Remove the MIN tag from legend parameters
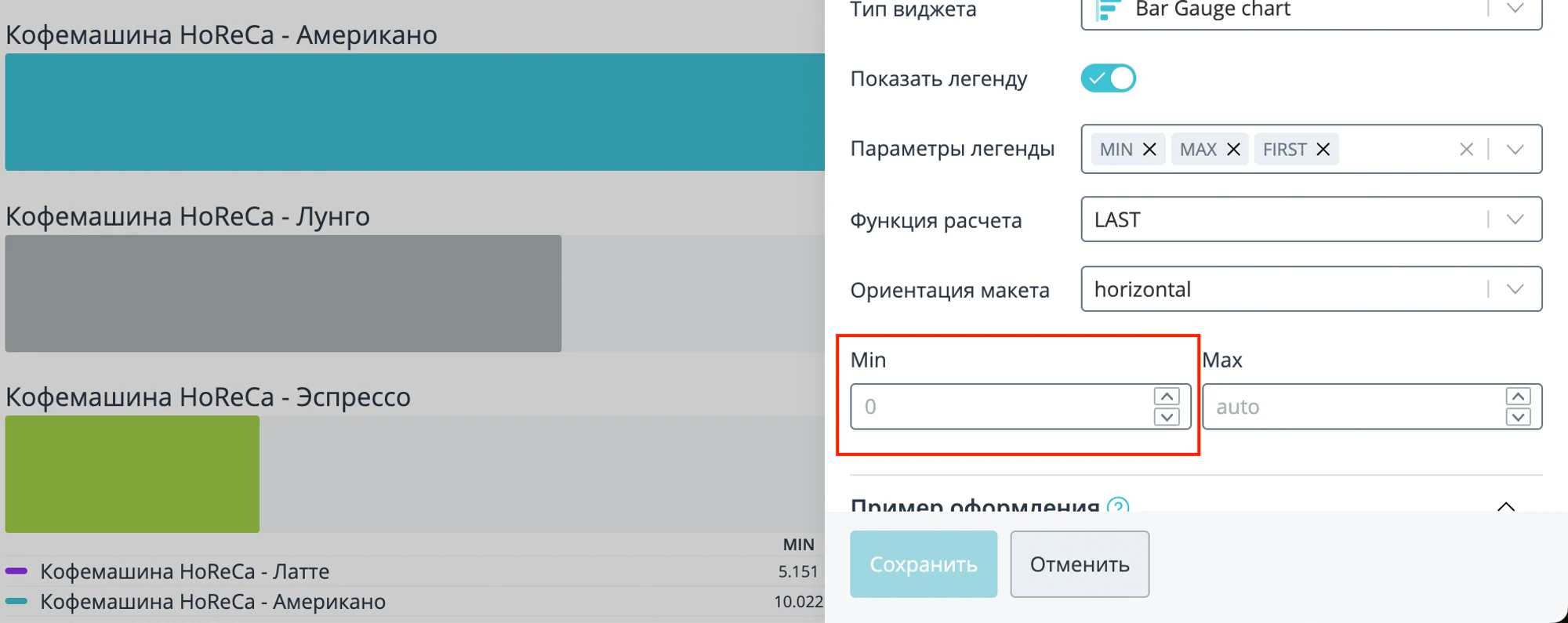 click(1149, 149)
